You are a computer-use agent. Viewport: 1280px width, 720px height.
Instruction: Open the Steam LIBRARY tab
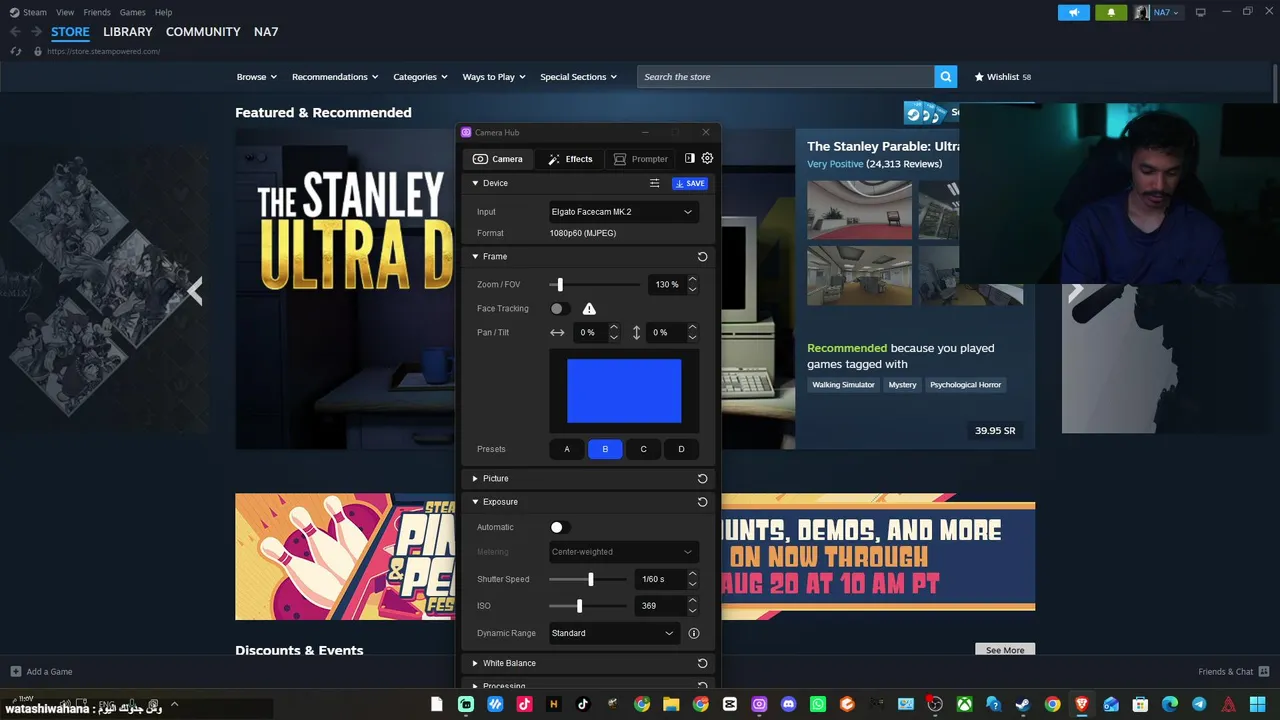(x=128, y=32)
